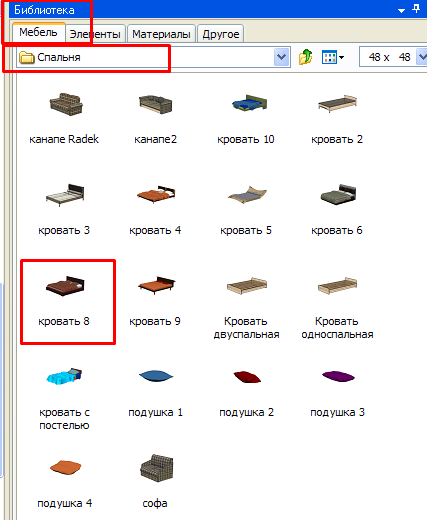
Task: Toggle the panel pin icon
Action: [x=416, y=9]
